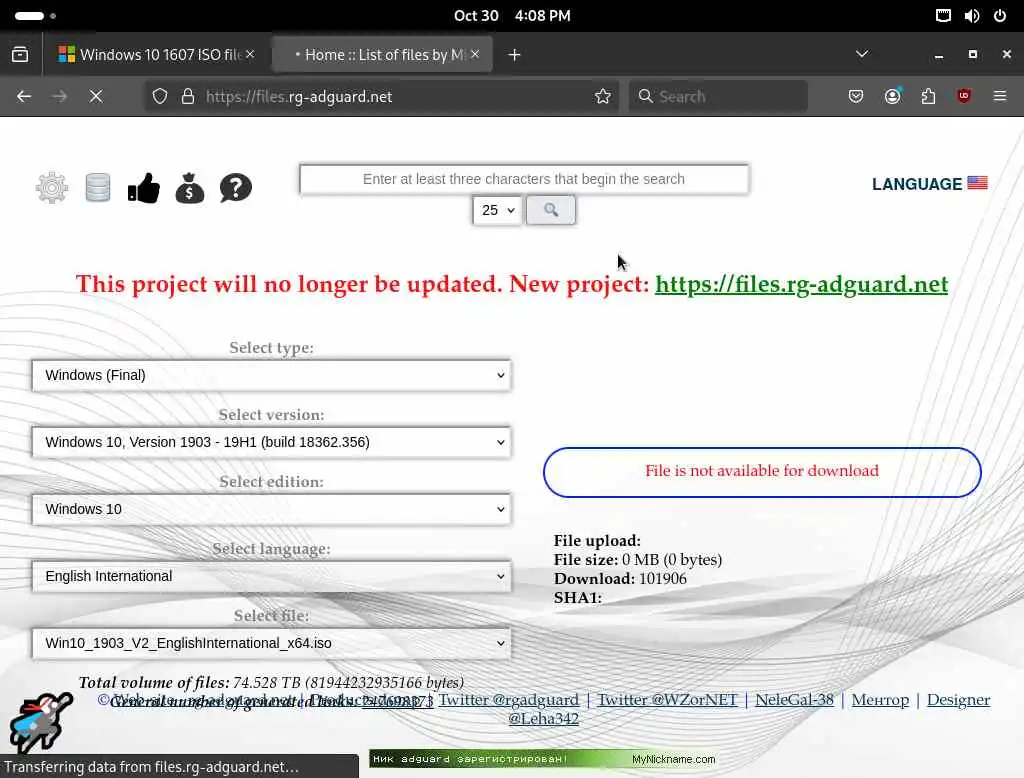Viewport: 1024px width, 778px height.
Task: Click the screen keyboard tray icon
Action: tap(943, 16)
